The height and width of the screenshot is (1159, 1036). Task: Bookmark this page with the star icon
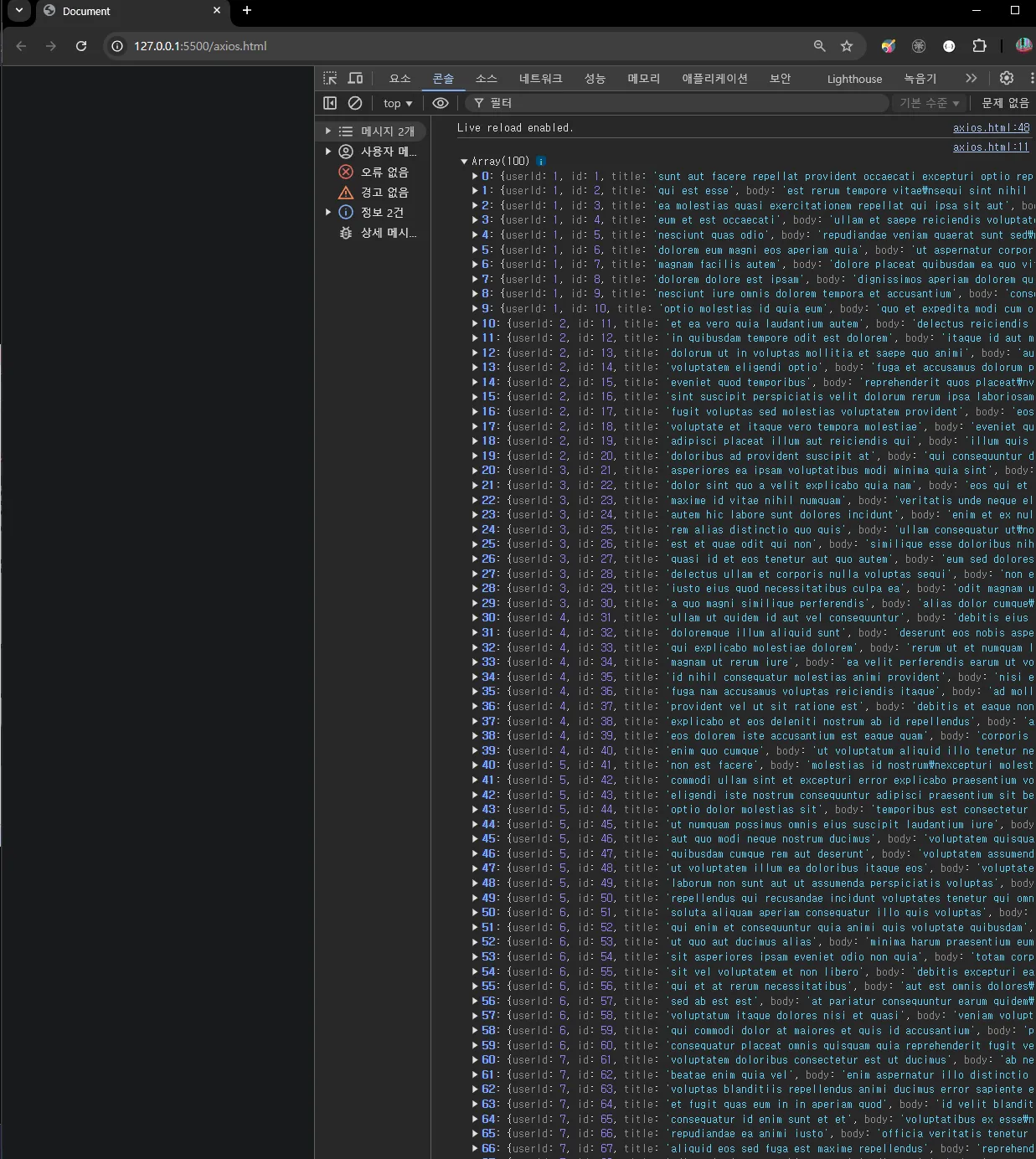point(847,46)
